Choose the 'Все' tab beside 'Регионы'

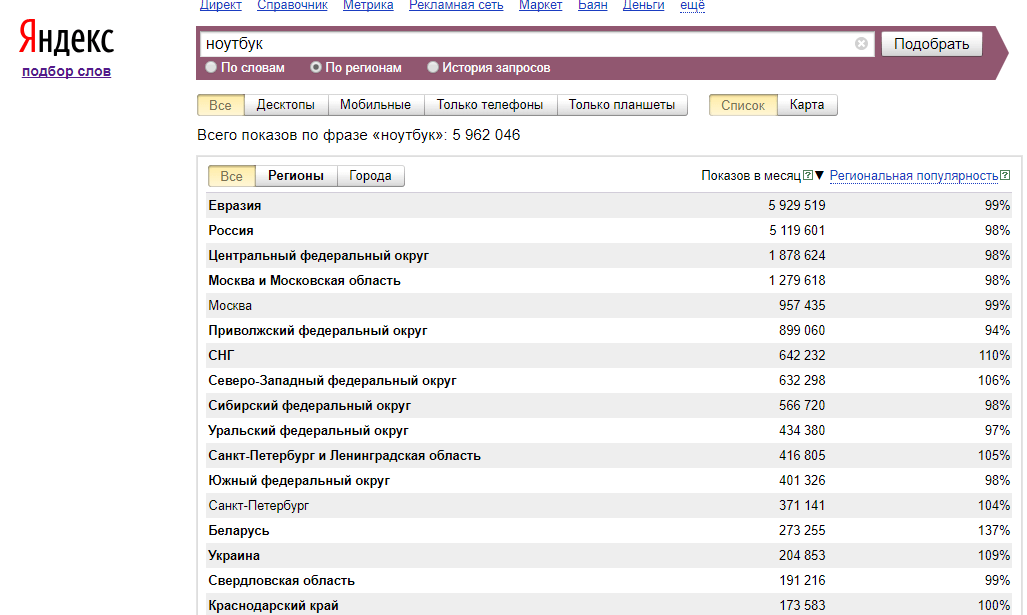tap(231, 176)
